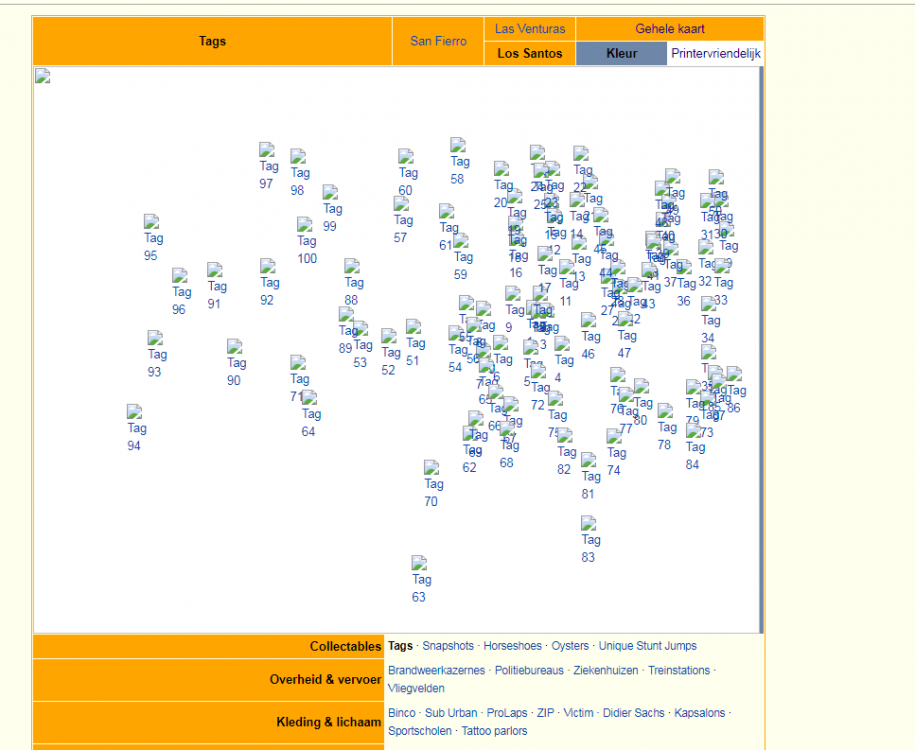The image size is (915, 750).
Task: Open the Tag 78 marker
Action: point(666,427)
